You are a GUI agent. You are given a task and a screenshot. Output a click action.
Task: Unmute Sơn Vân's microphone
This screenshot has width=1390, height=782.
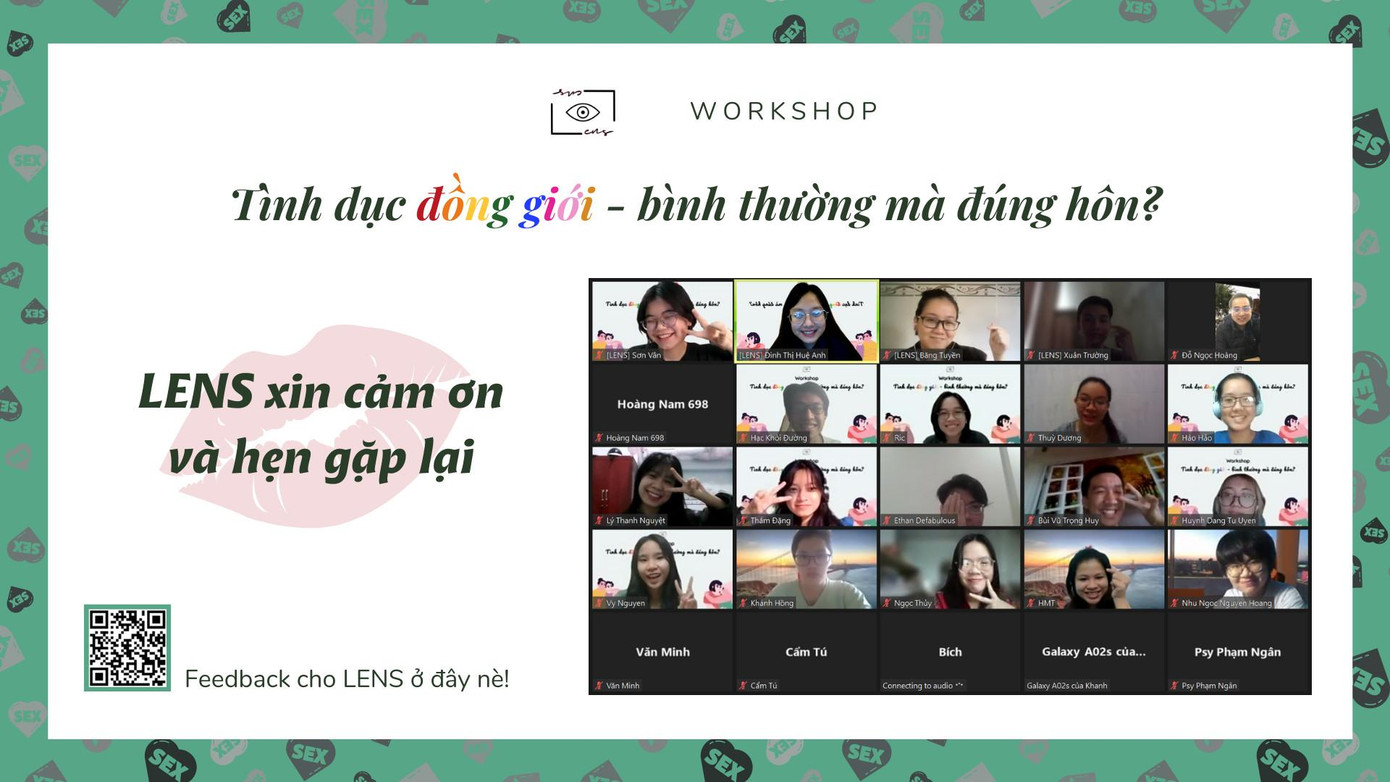598,353
